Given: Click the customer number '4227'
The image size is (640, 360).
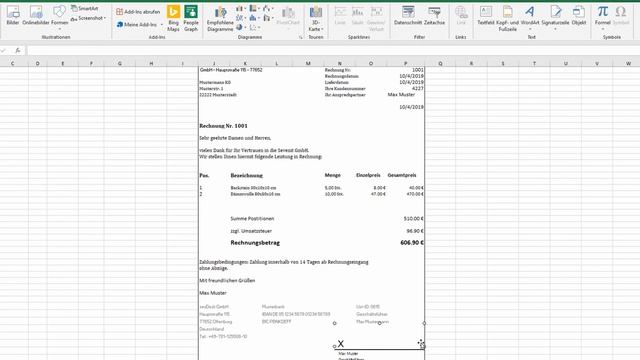Looking at the screenshot, I should click(418, 89).
